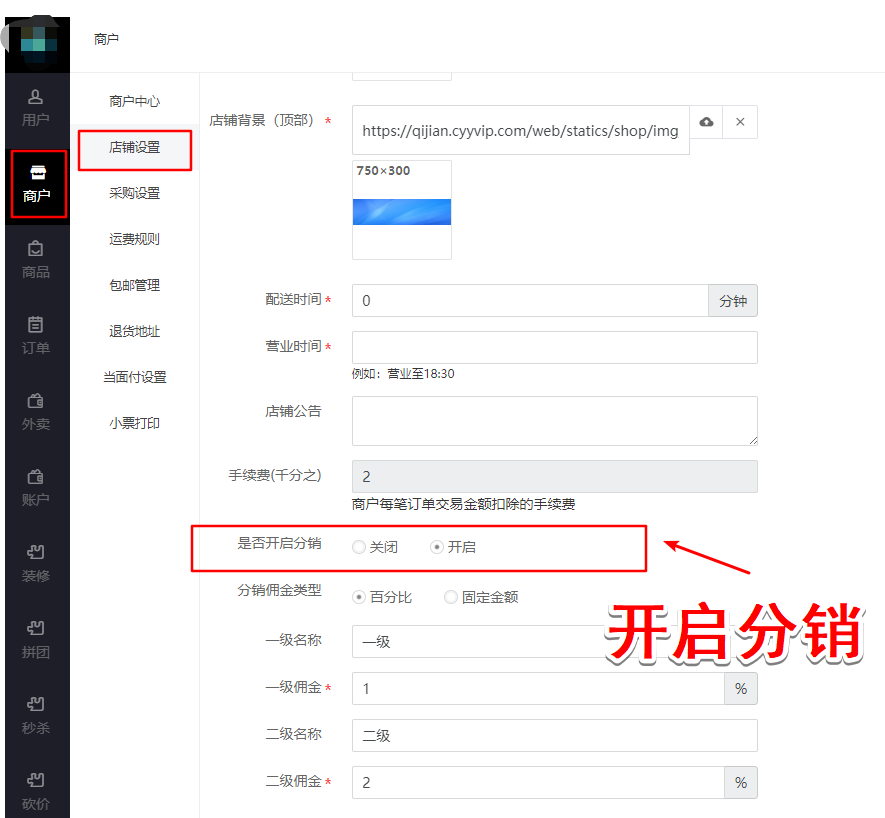
Task: Focus the 配送时间 input field
Action: (530, 300)
